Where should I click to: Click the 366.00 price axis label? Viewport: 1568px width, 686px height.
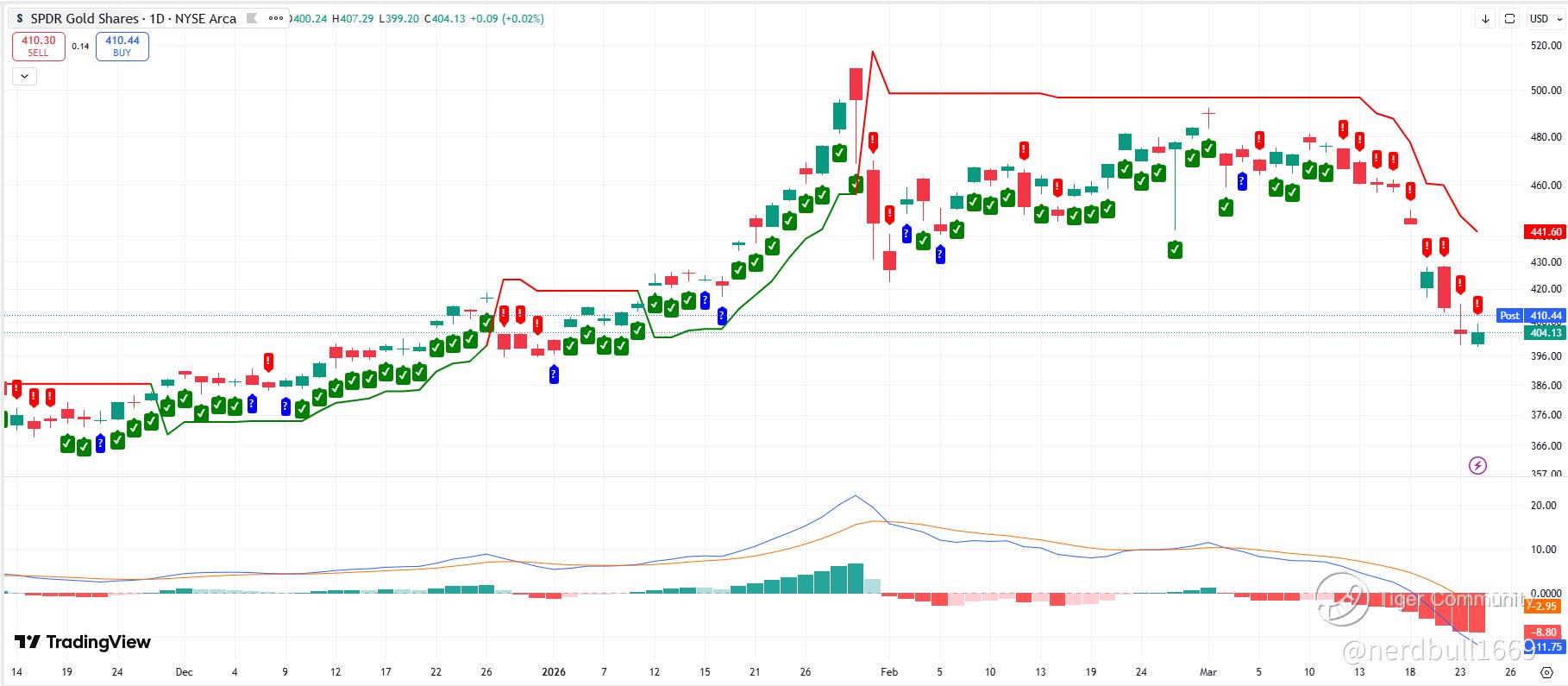pos(1546,446)
